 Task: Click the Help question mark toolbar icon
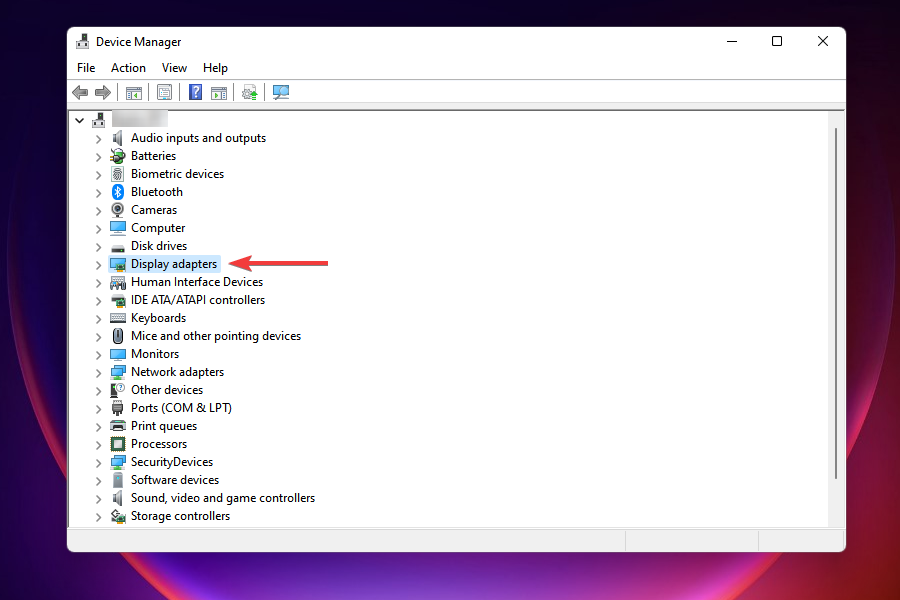(196, 93)
